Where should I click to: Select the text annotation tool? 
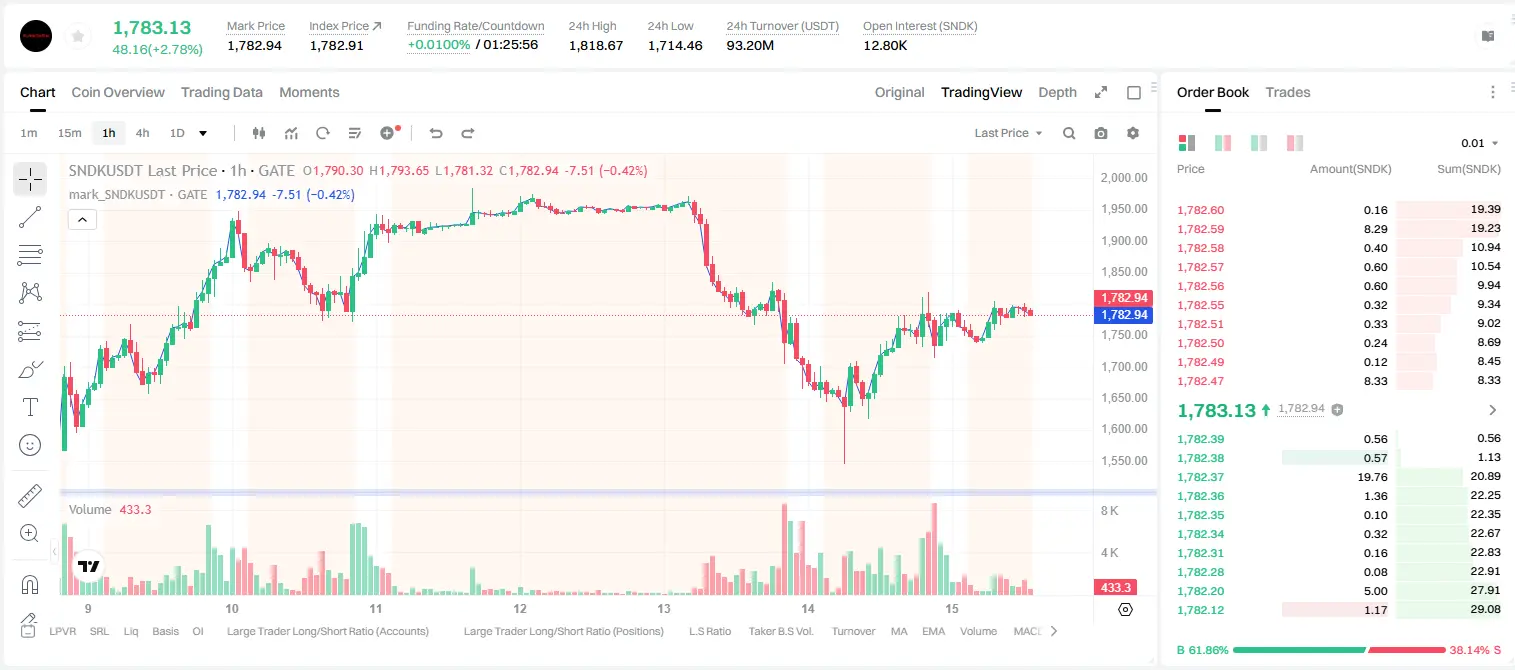pos(30,407)
